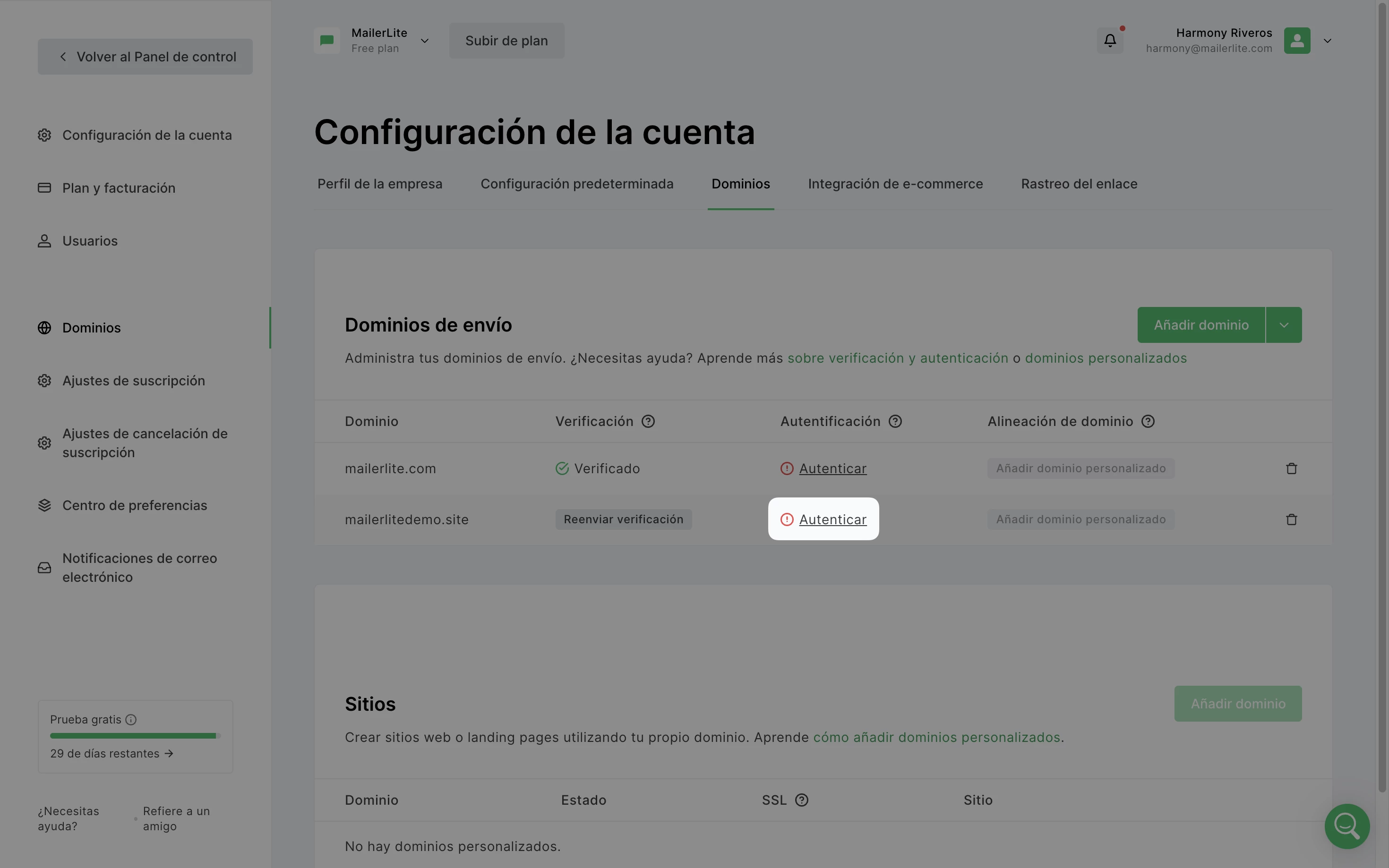This screenshot has width=1389, height=868.
Task: Click the Prueba gratis info icon
Action: (131, 720)
